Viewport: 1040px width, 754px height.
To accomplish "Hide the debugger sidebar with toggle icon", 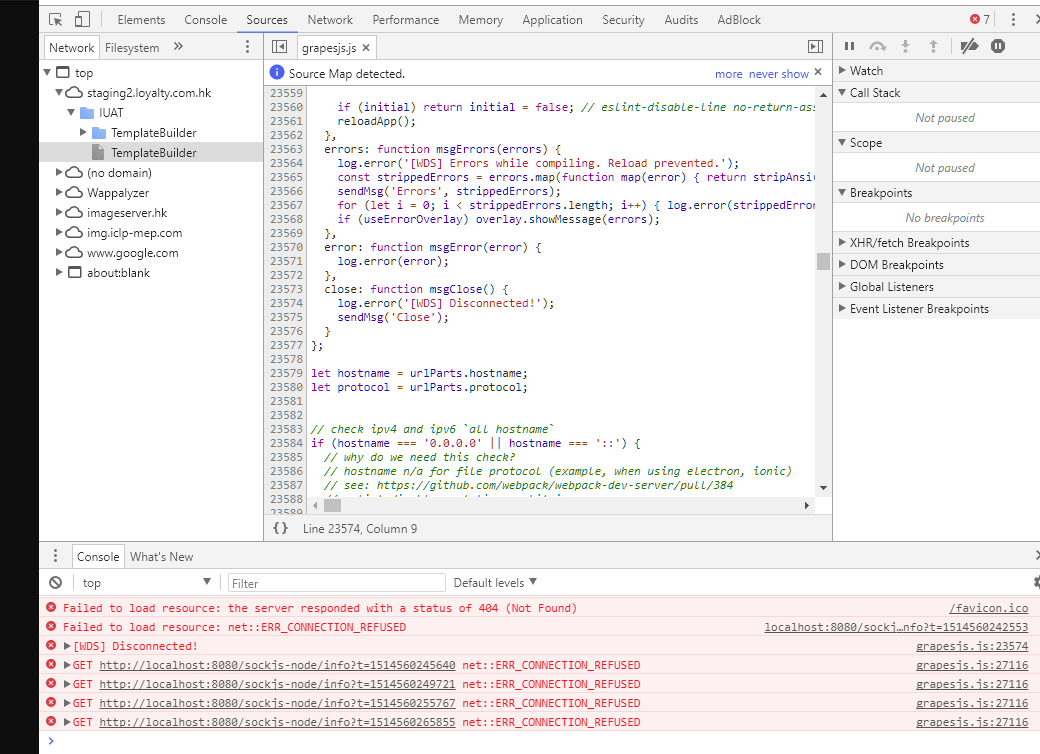I will coord(815,46).
